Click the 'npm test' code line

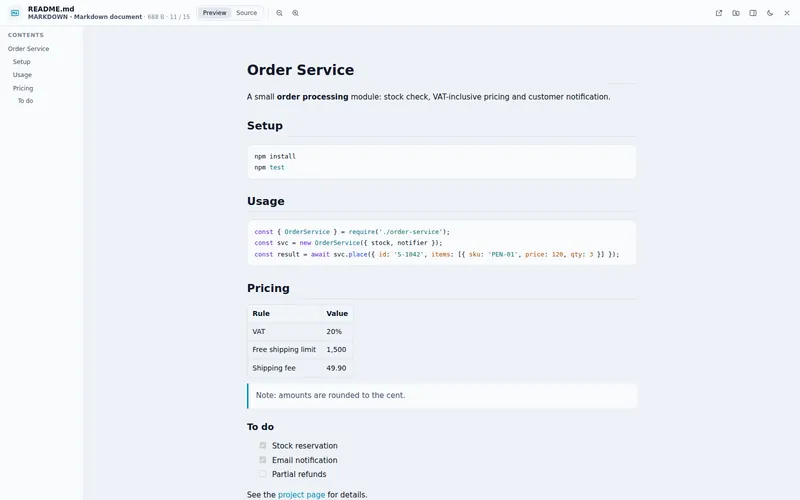[x=269, y=167]
